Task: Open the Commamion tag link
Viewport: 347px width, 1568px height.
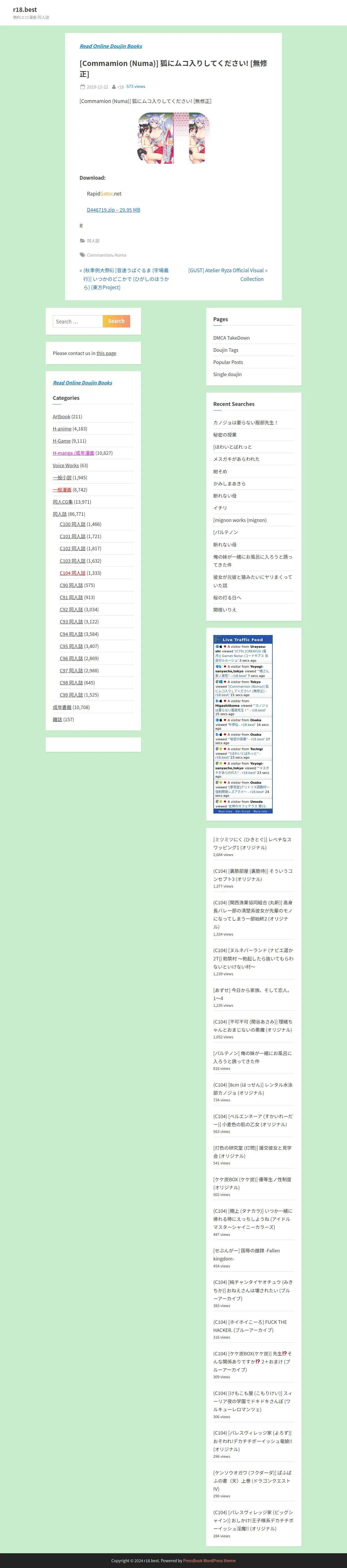Action: pos(99,255)
